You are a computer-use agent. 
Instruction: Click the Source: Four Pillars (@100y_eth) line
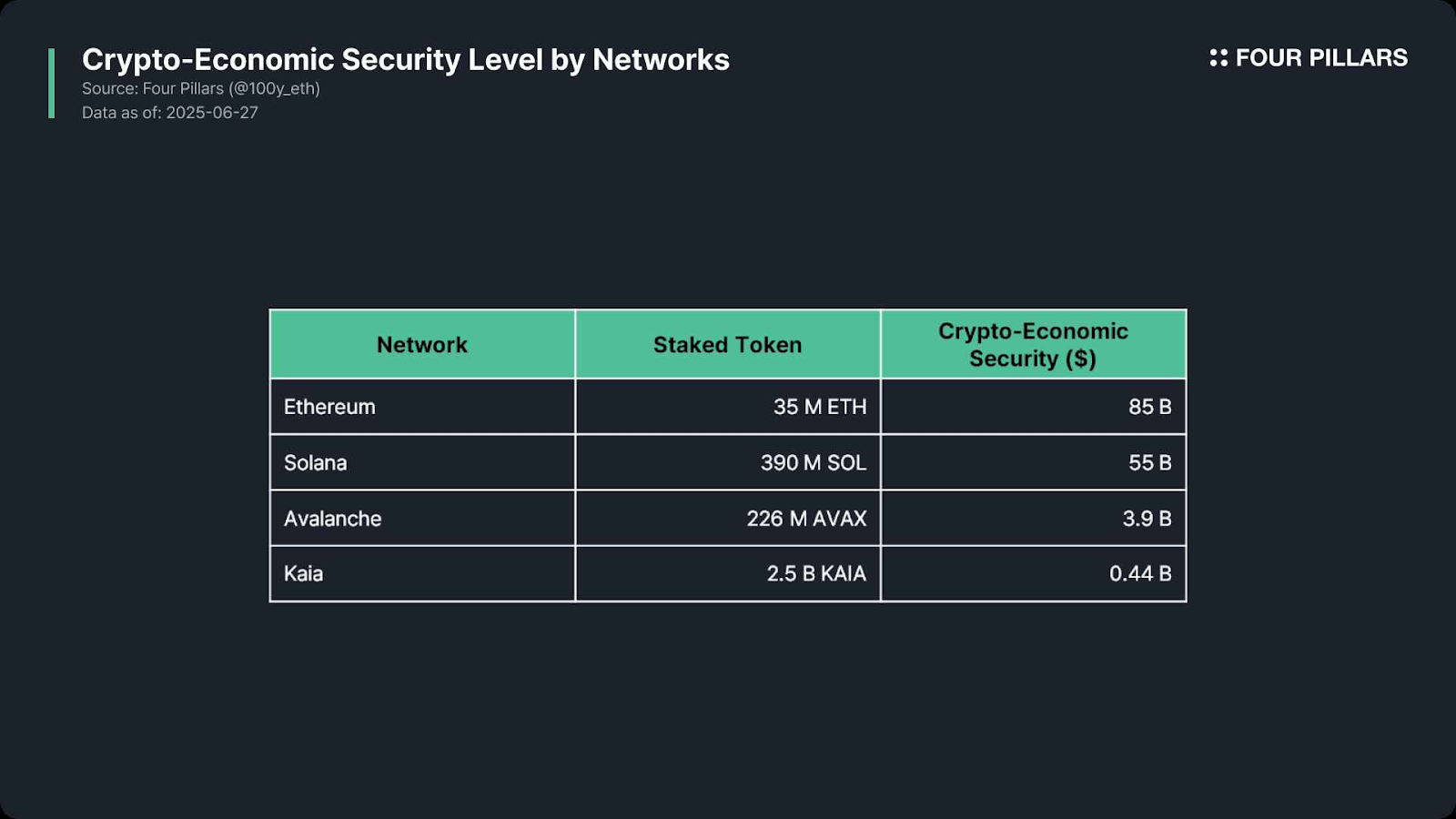click(201, 89)
